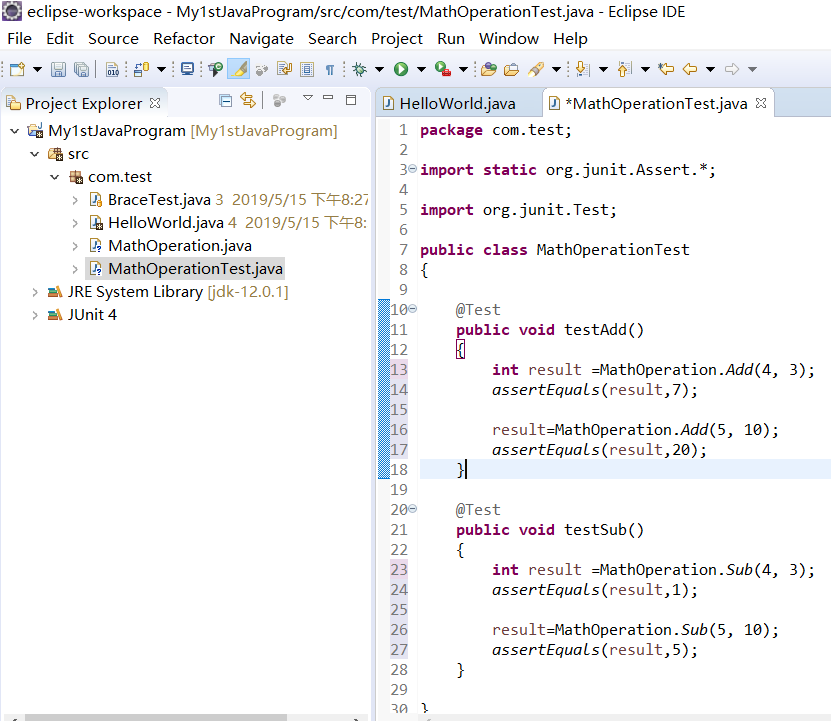This screenshot has width=831, height=721.
Task: Toggle Show Whitespace Characters pilcrow icon
Action: click(x=330, y=69)
